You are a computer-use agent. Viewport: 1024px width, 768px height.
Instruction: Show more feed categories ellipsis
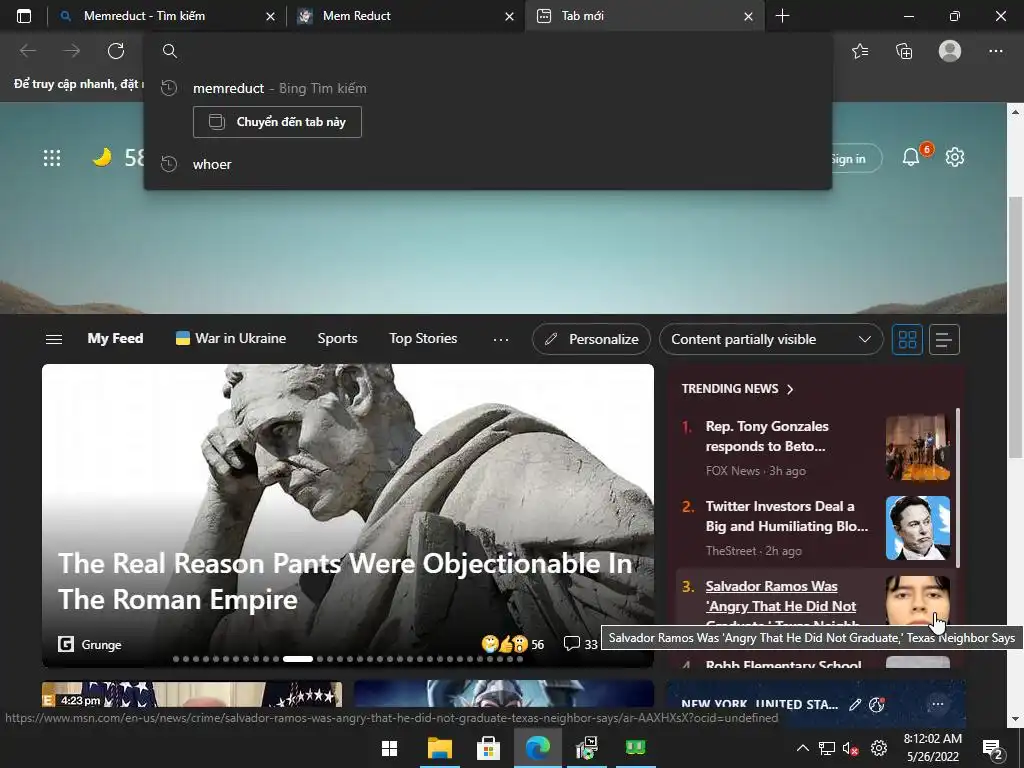point(501,340)
